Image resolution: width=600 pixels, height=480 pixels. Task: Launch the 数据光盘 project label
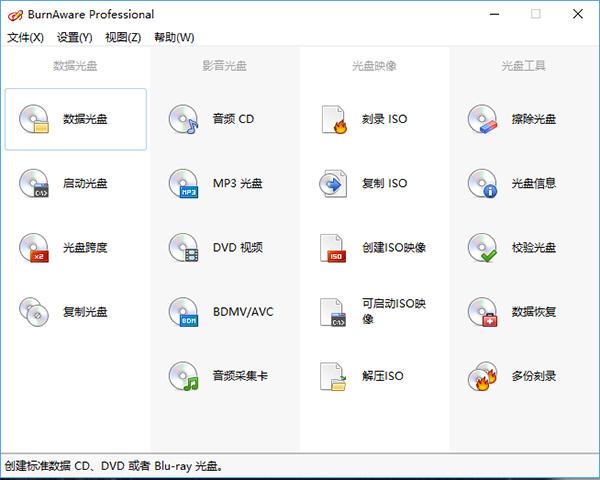click(x=85, y=119)
